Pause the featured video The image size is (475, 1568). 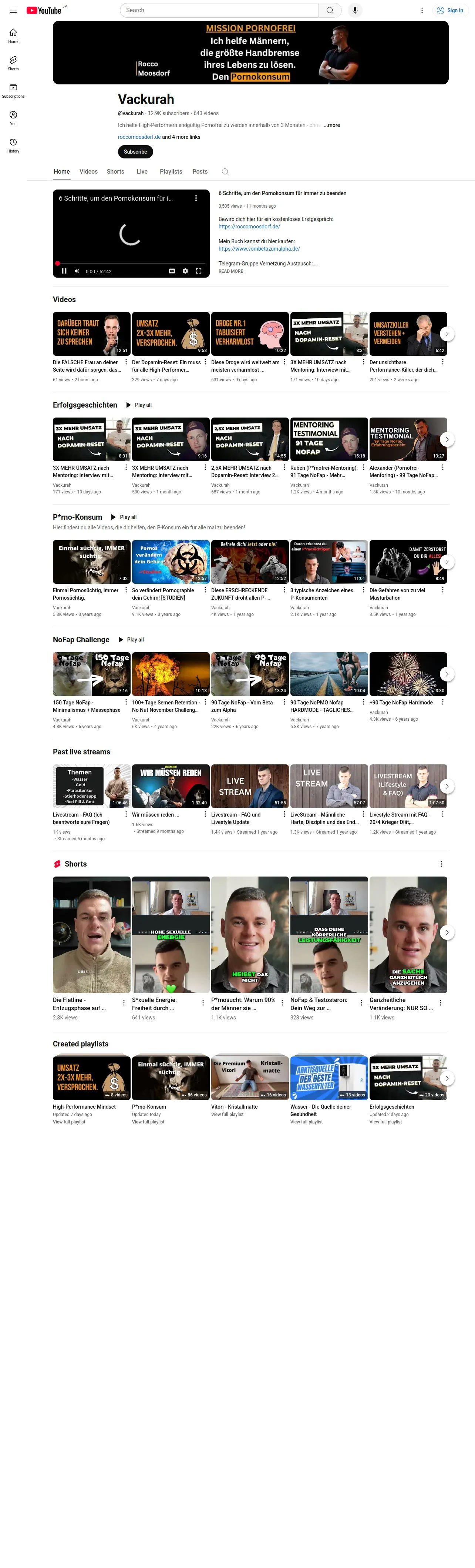point(64,271)
